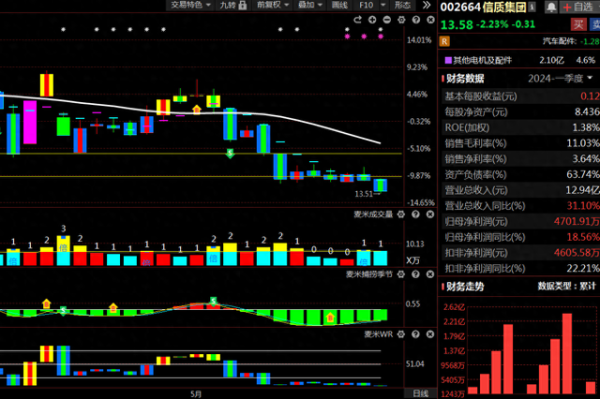Add stock via 自选 button
This screenshot has width=600, height=399.
(579, 7)
